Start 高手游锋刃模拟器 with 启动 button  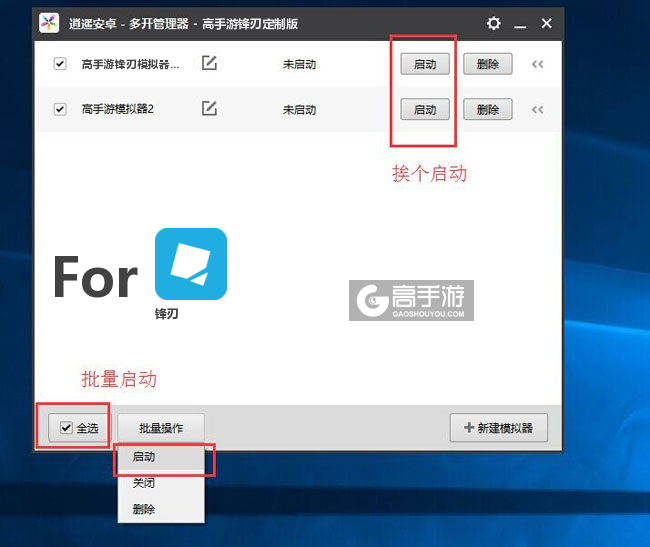[x=425, y=64]
